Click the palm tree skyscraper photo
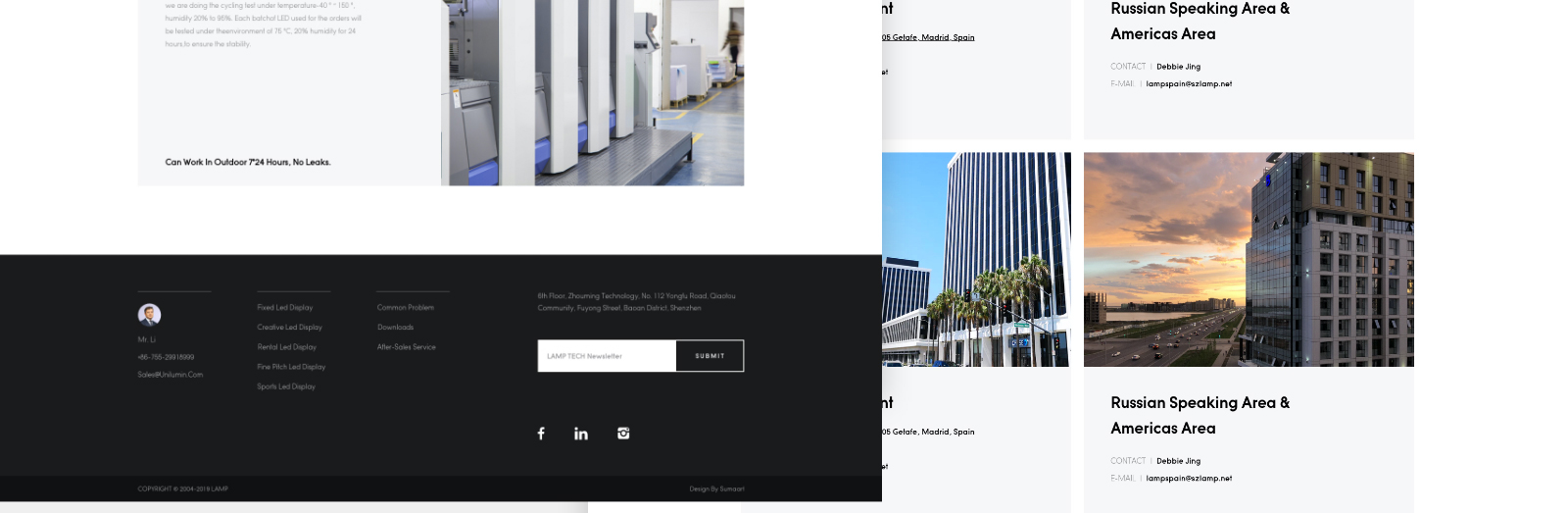 point(975,259)
